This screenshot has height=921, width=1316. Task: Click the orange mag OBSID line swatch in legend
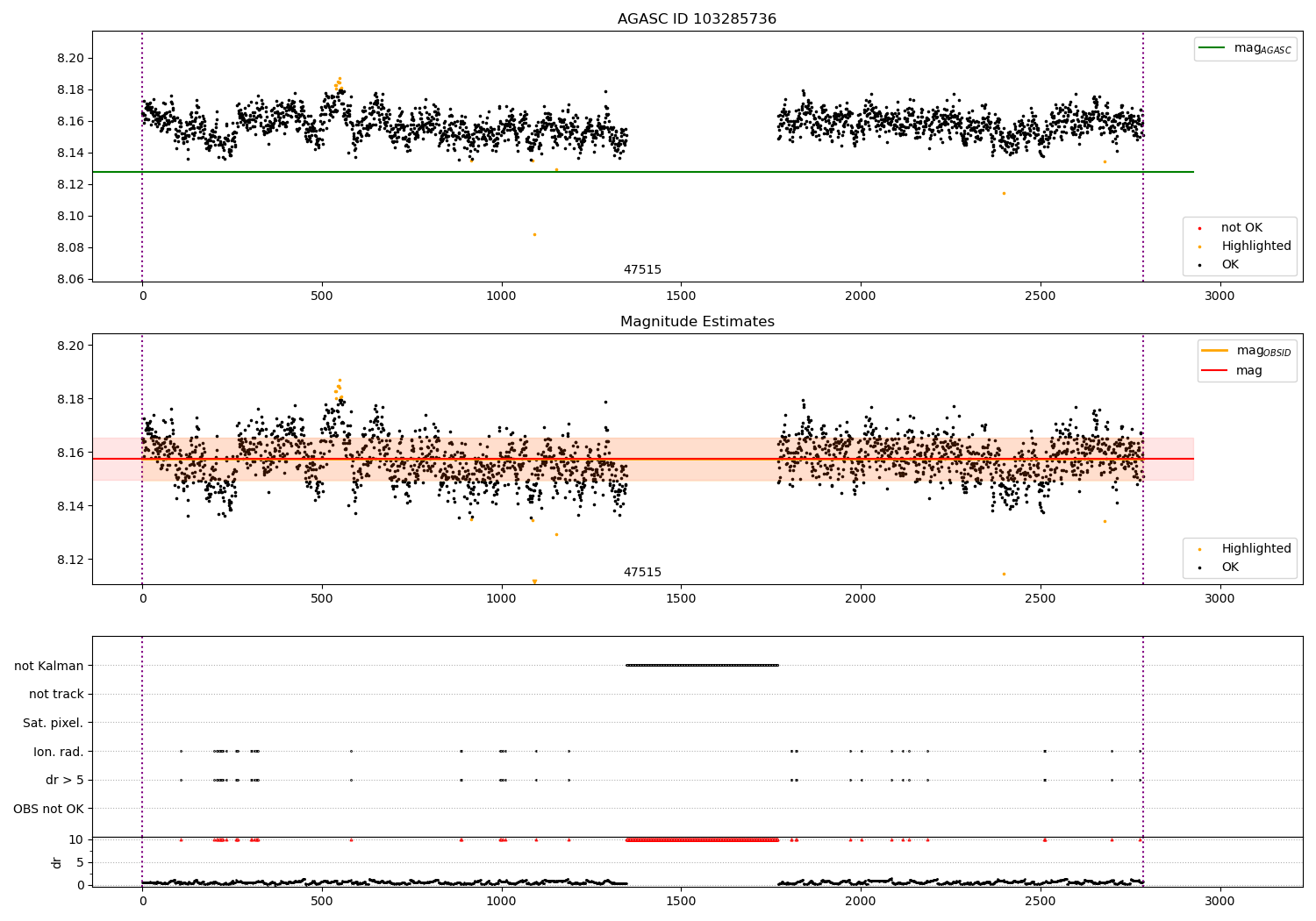tap(1215, 351)
